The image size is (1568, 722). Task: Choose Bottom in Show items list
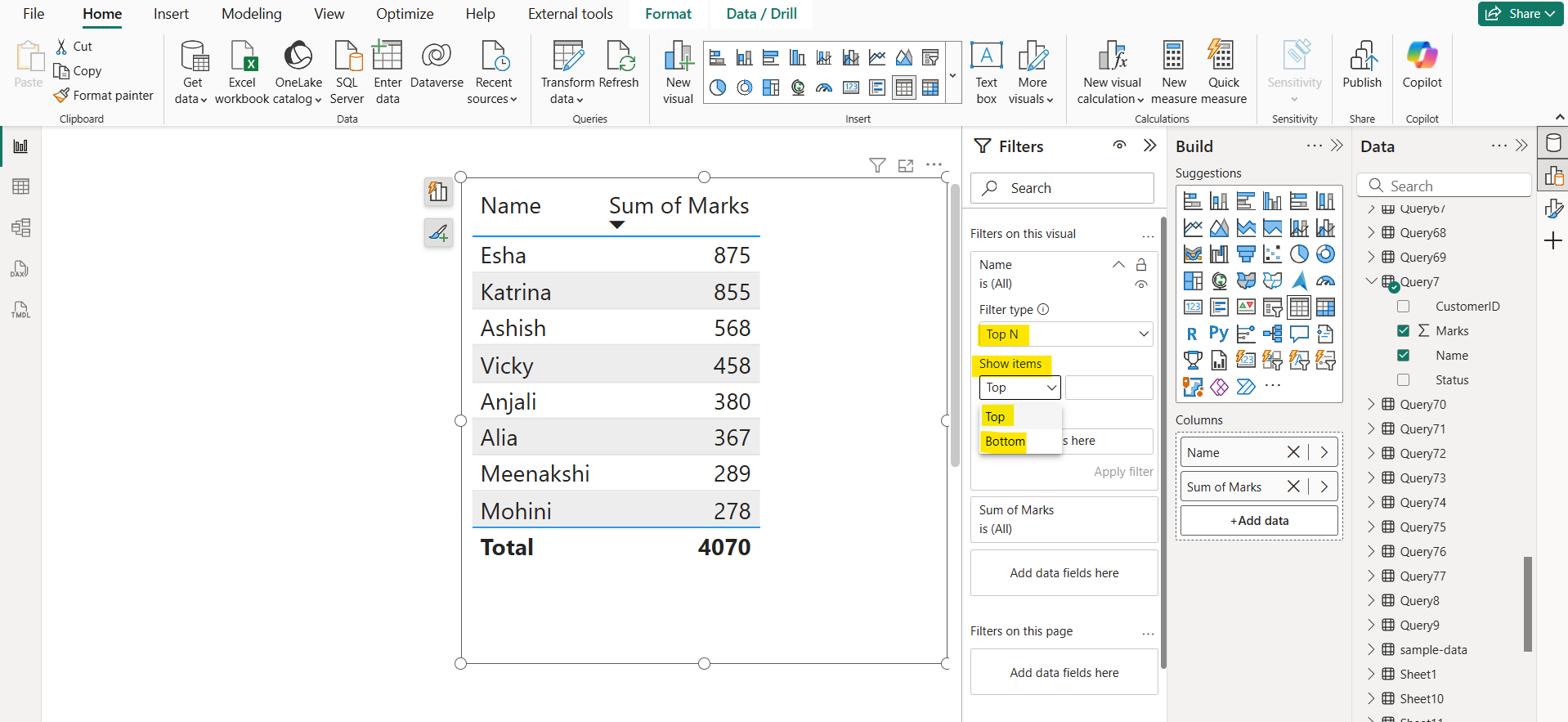tap(1005, 442)
